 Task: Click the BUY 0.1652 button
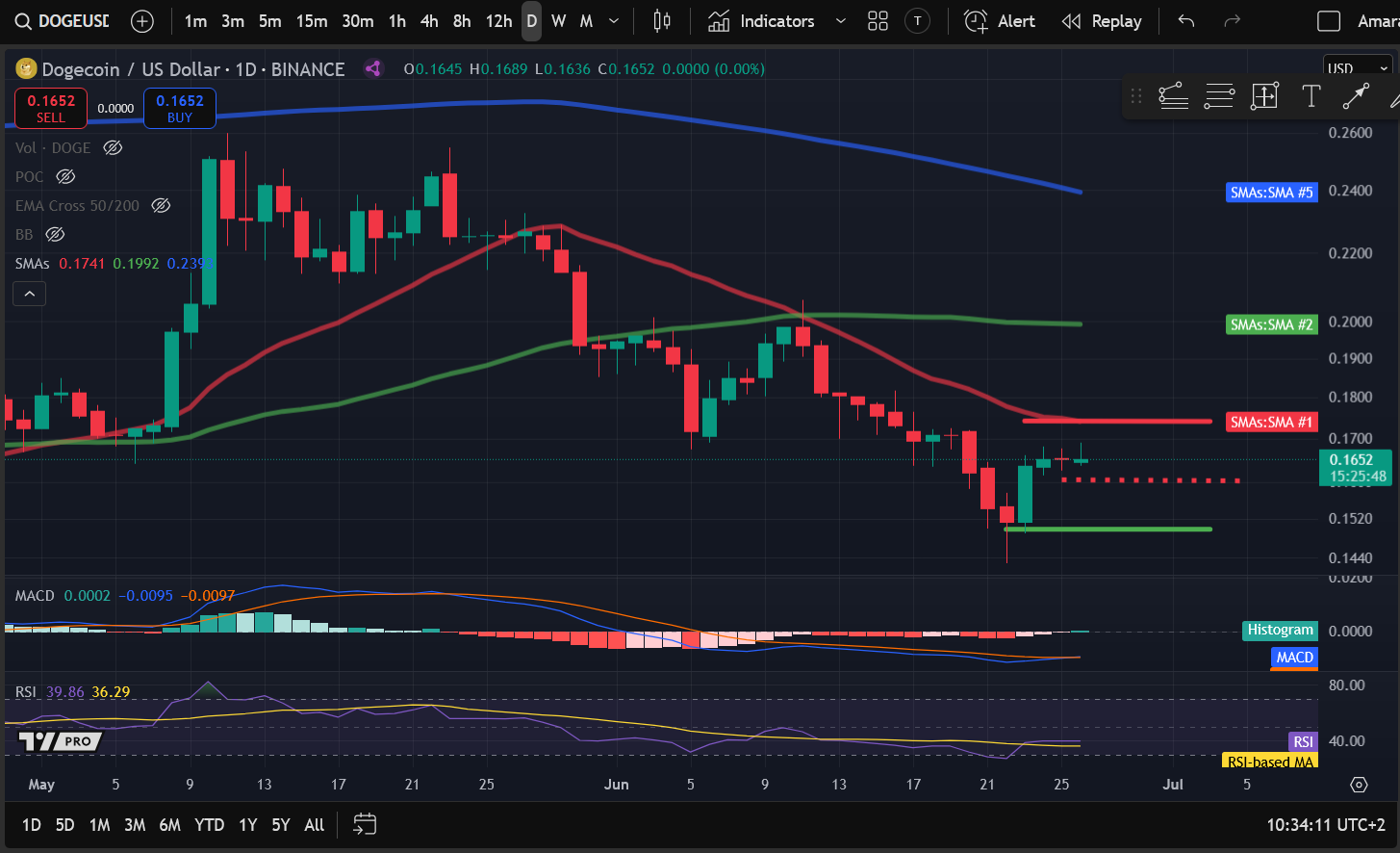point(180,108)
